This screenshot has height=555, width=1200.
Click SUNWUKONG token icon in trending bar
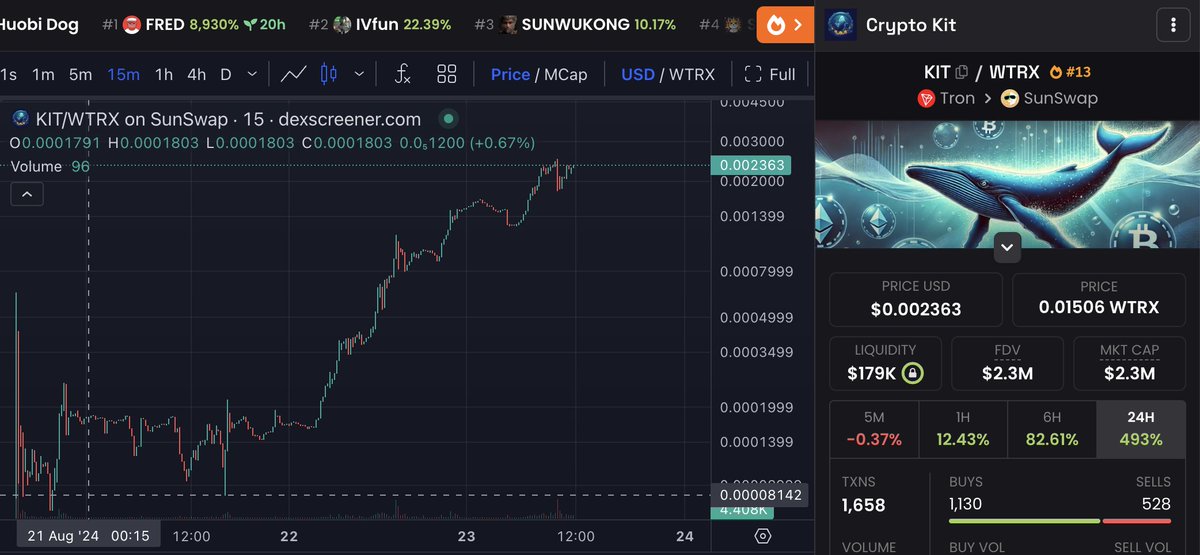point(508,24)
